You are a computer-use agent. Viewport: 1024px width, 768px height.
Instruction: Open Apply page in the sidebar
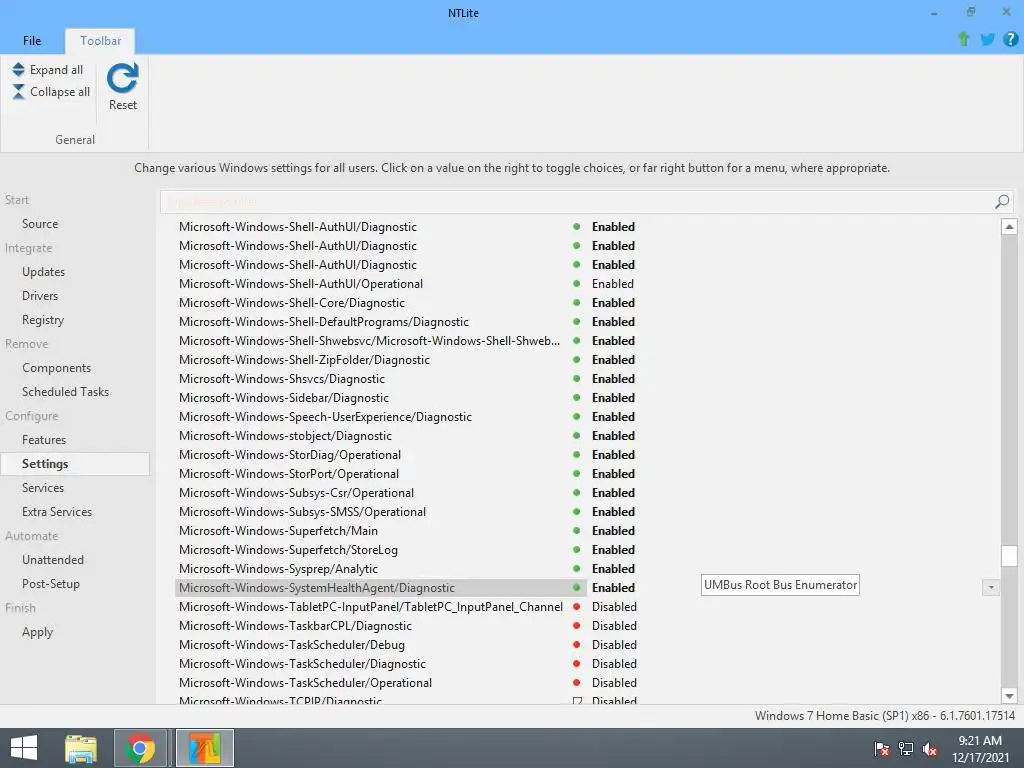coord(37,632)
